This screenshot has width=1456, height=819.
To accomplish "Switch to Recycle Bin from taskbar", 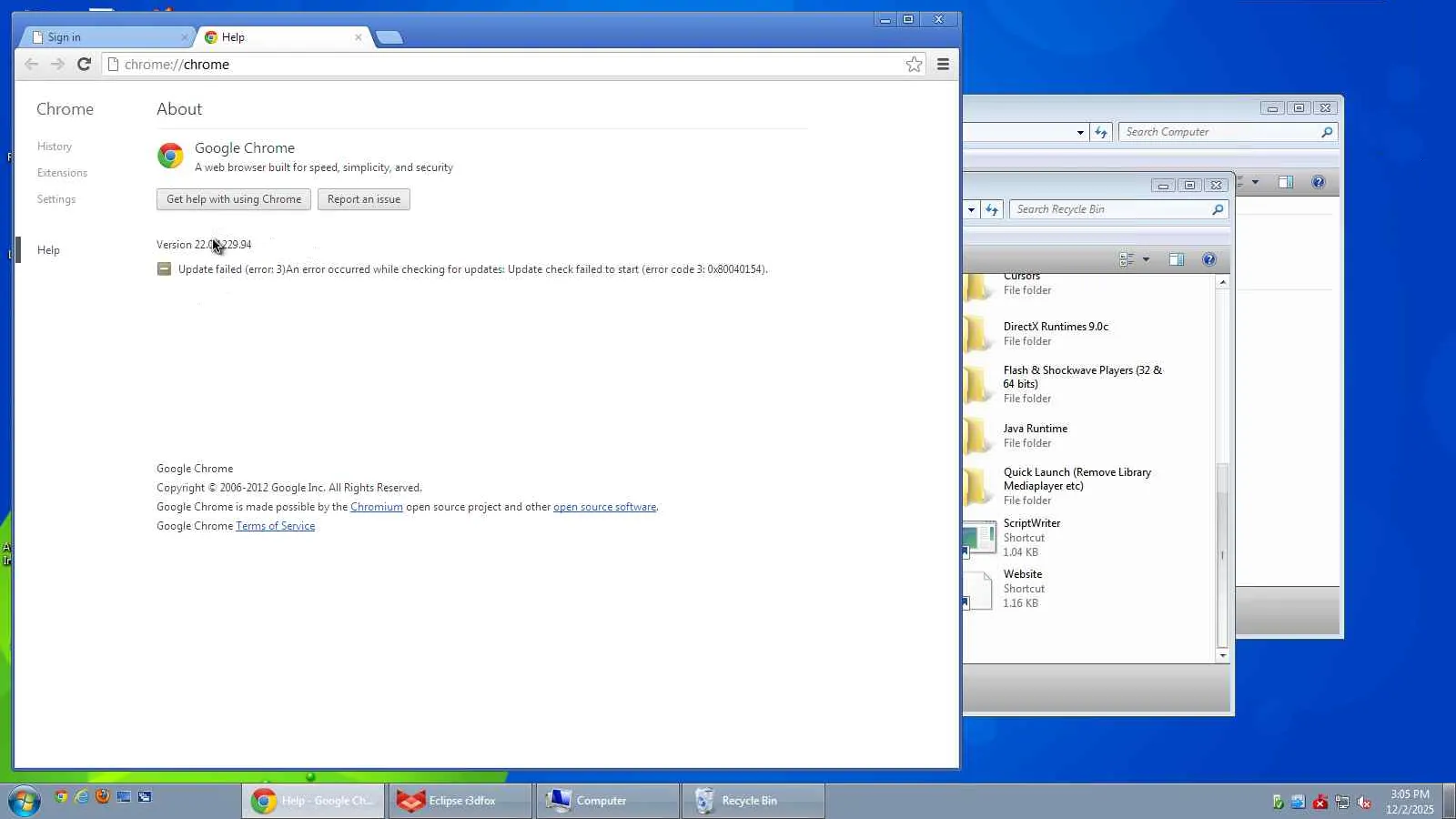I will pos(753,801).
